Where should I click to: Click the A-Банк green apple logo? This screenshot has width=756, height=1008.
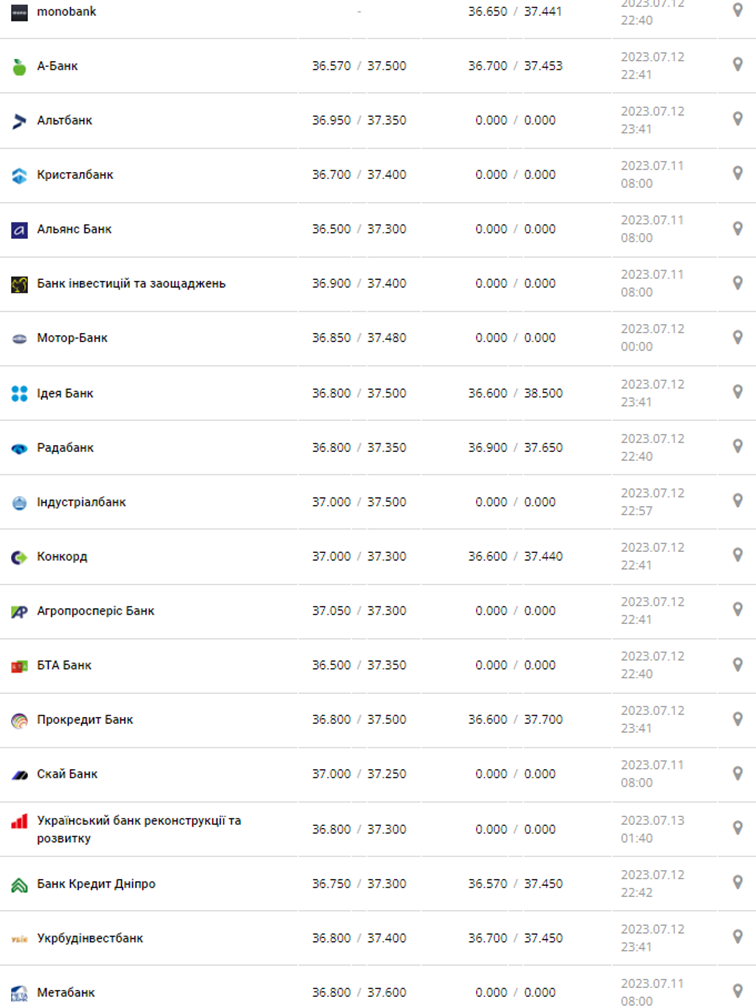coord(19,67)
